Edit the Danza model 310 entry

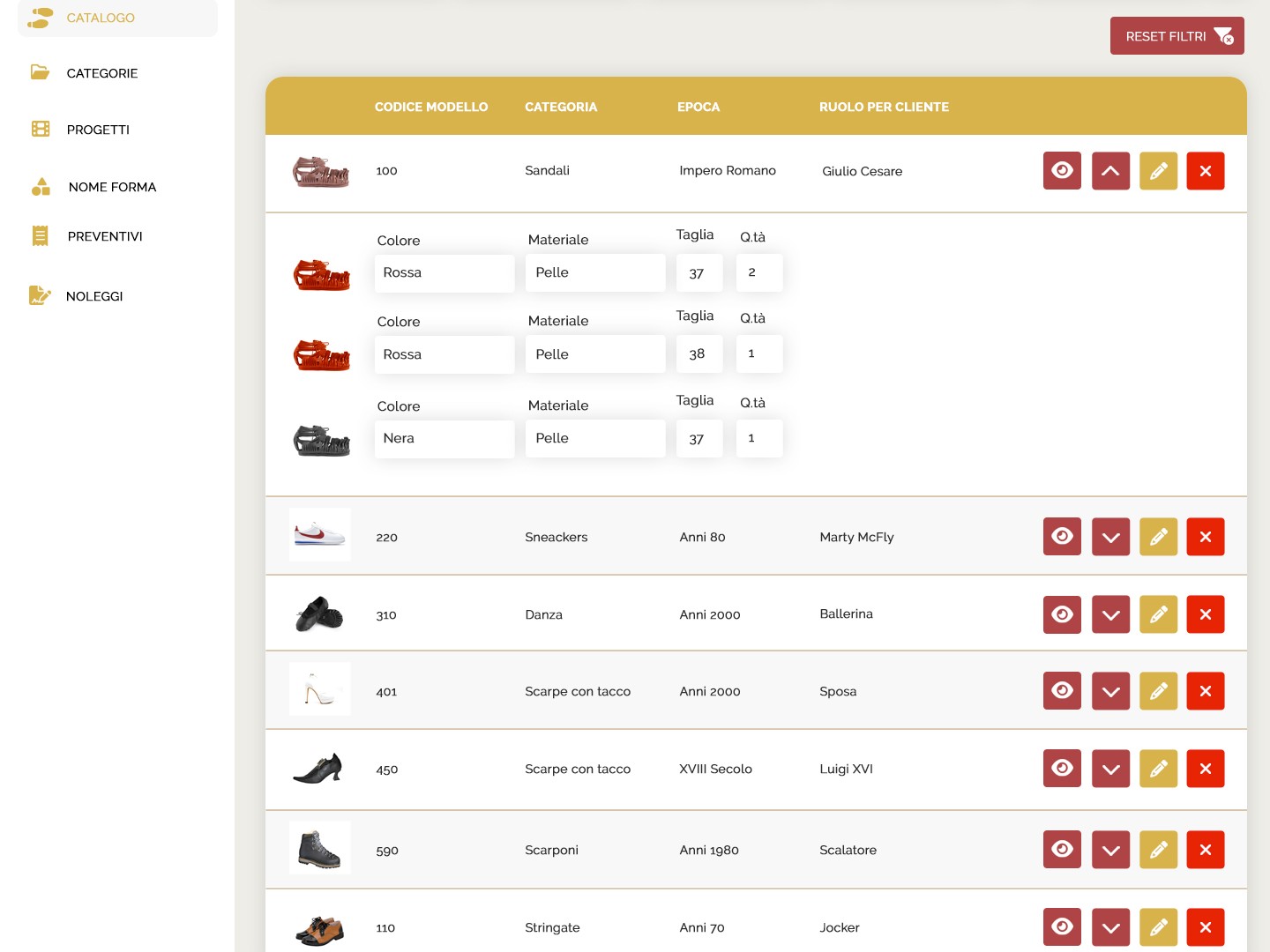(1158, 614)
